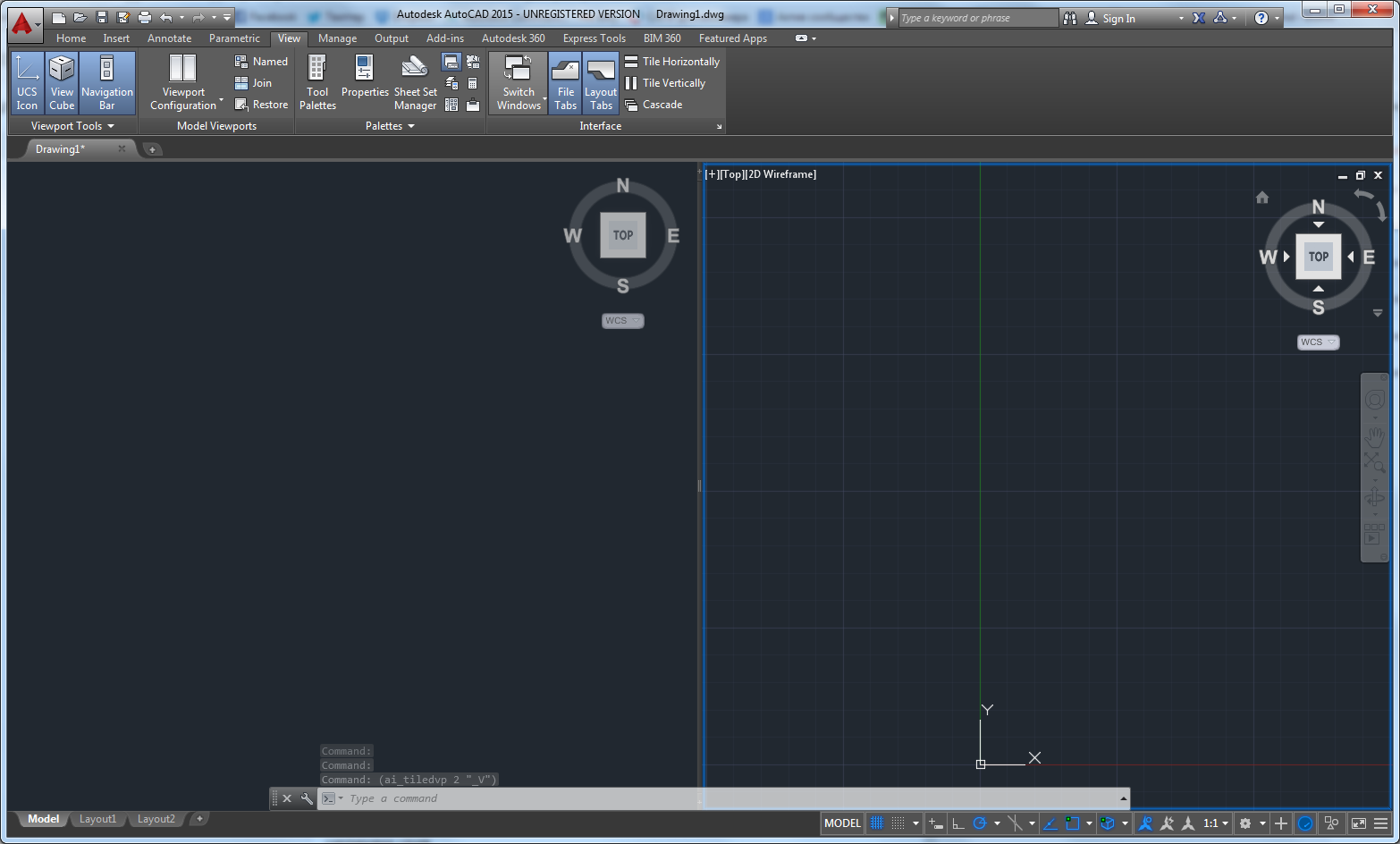This screenshot has height=844, width=1400.
Task: Click the Join viewports icon
Action: click(240, 83)
